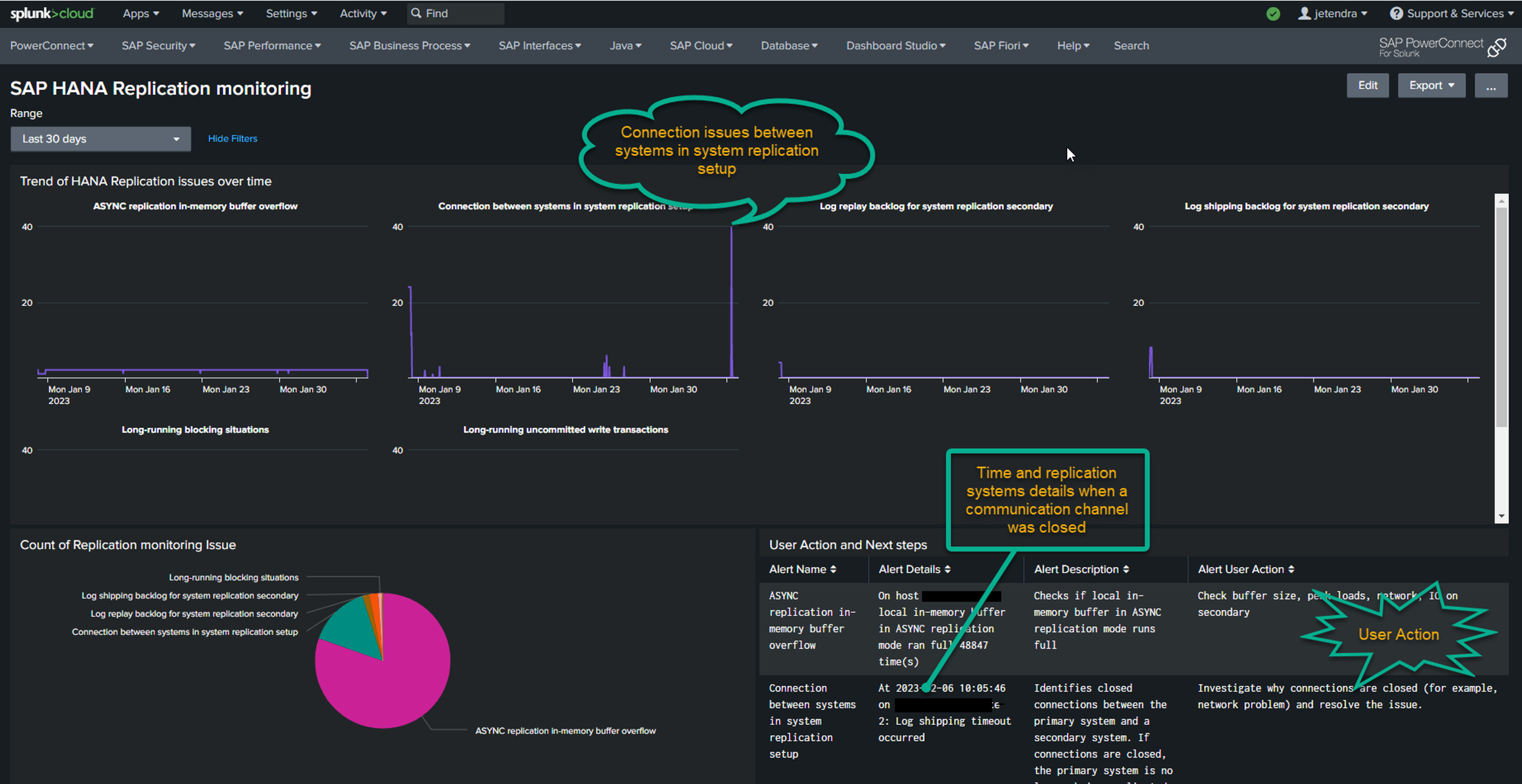
Task: Open the ellipsis more-options menu
Action: pos(1491,85)
